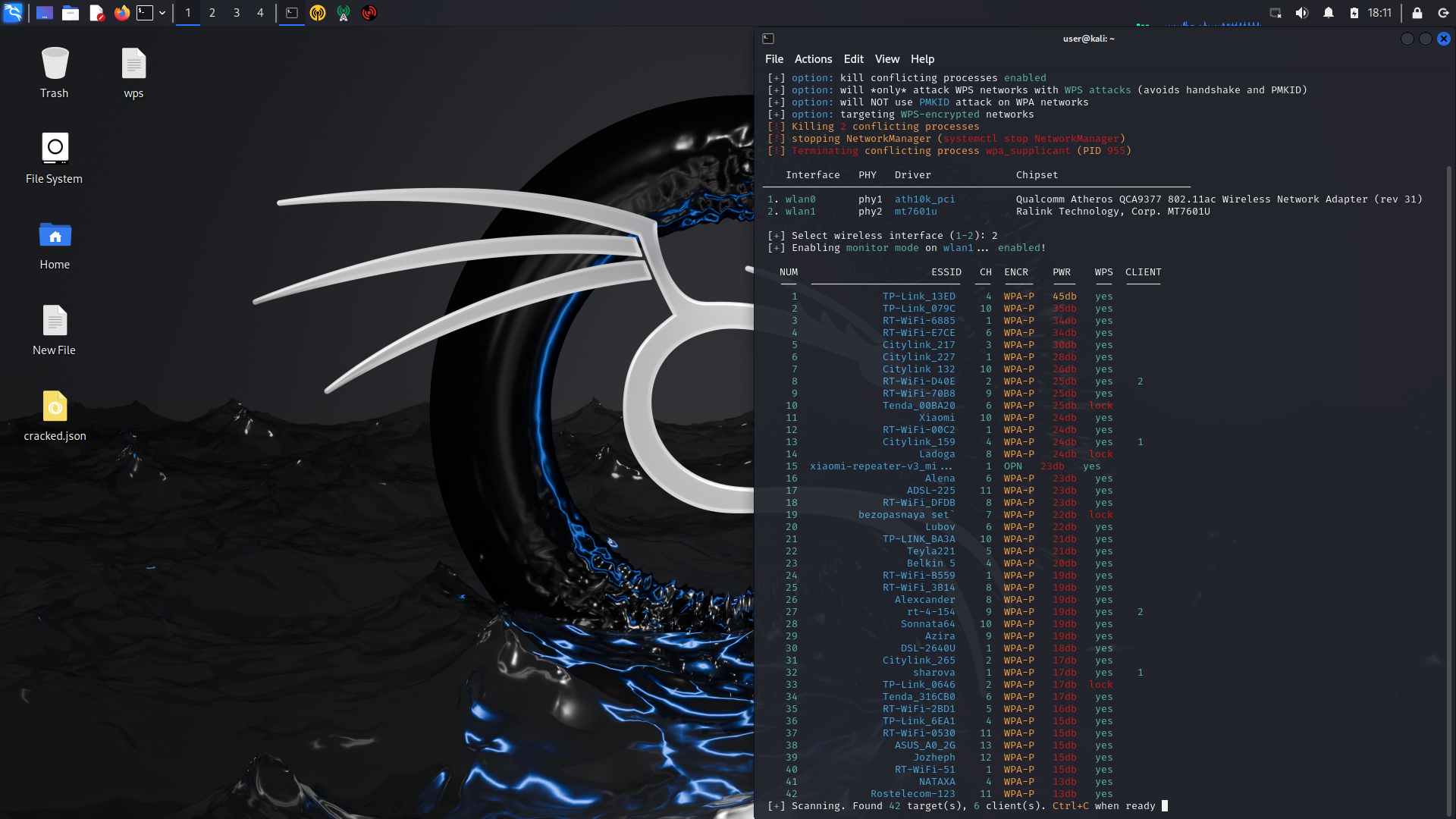The height and width of the screenshot is (819, 1456).
Task: Click the green radio tower taskbar icon
Action: point(344,13)
